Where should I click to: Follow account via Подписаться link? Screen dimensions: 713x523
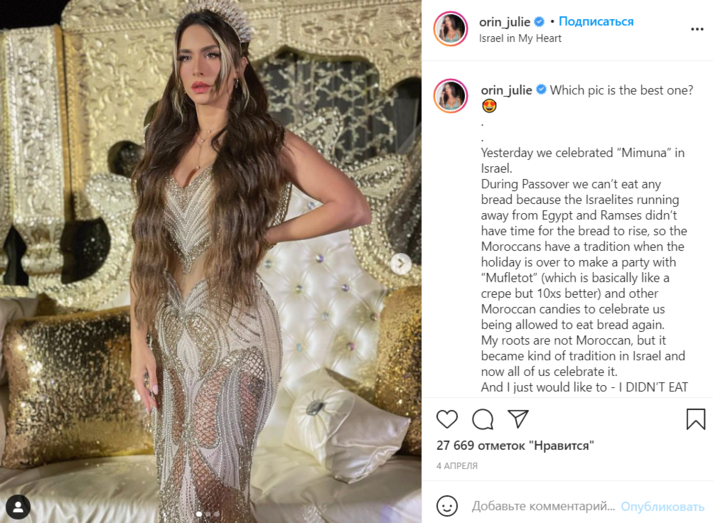[596, 21]
